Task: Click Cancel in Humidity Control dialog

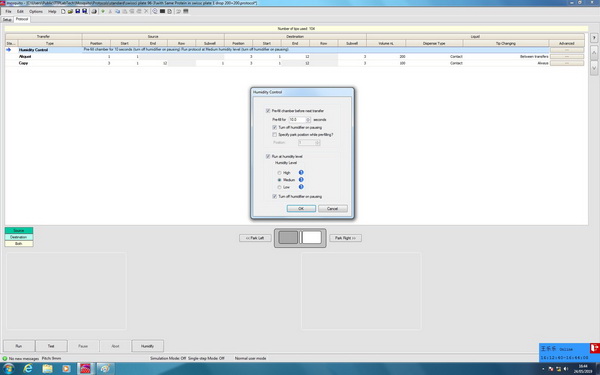Action: pyautogui.click(x=333, y=209)
